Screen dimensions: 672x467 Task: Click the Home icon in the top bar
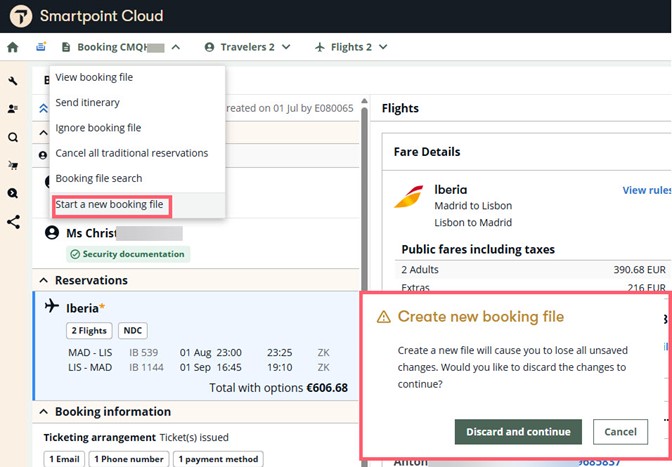click(13, 47)
